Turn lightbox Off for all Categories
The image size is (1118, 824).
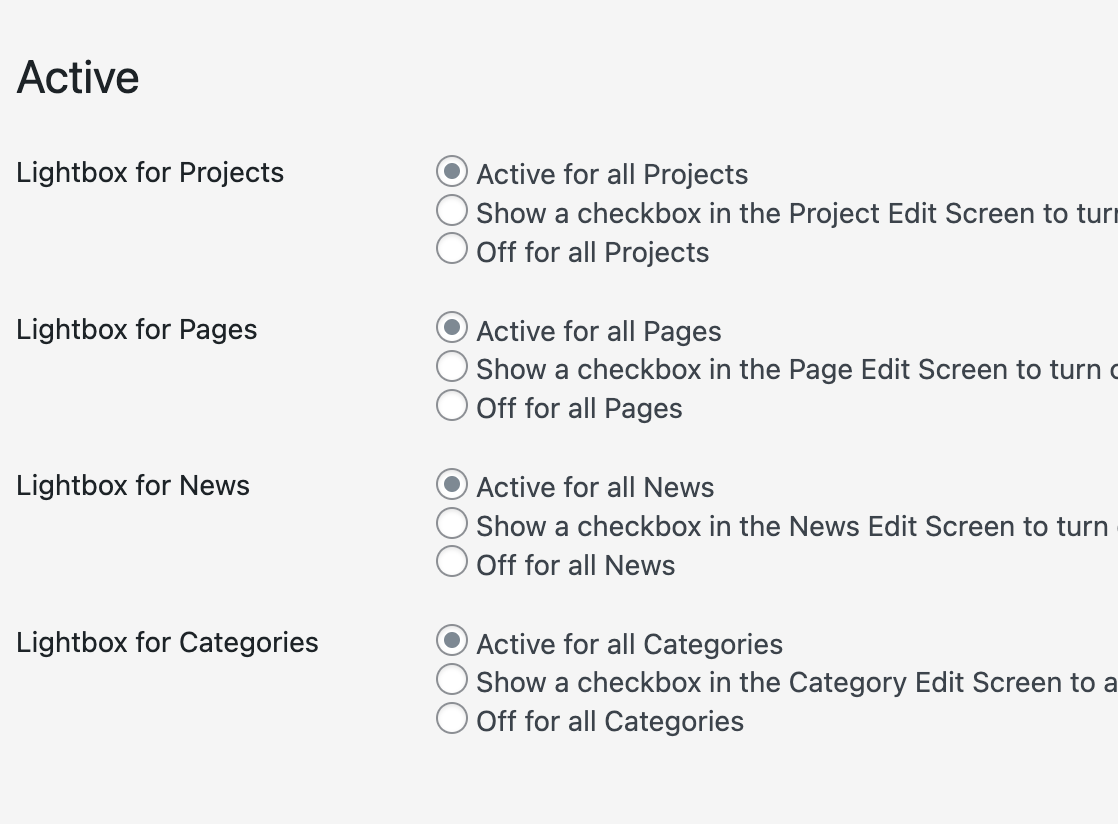click(451, 718)
